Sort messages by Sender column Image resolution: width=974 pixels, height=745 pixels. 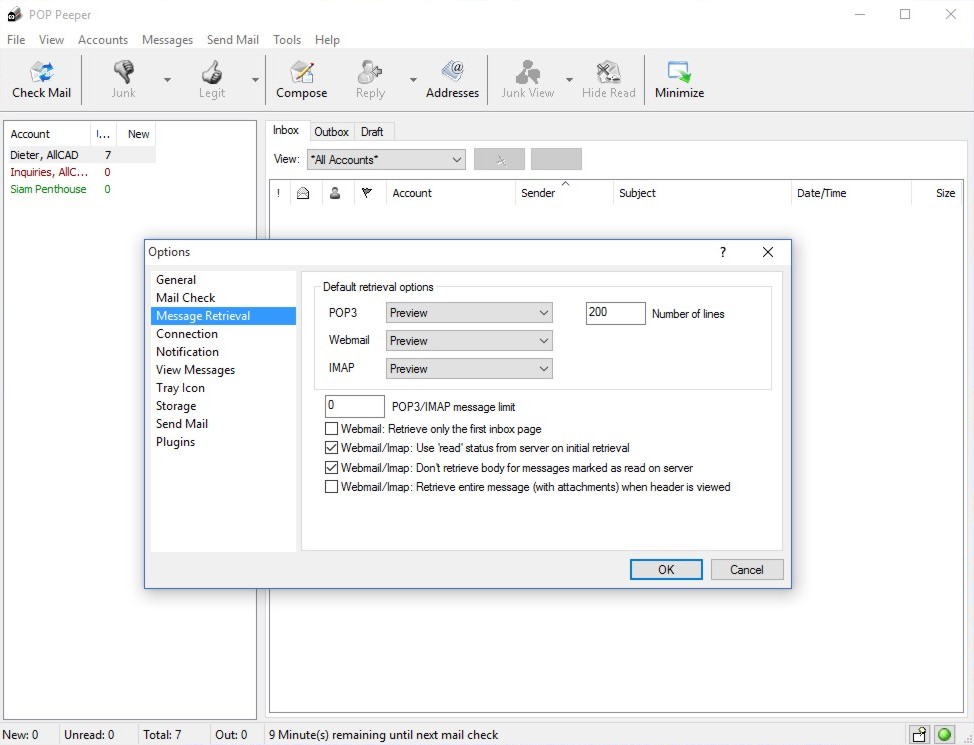click(564, 193)
